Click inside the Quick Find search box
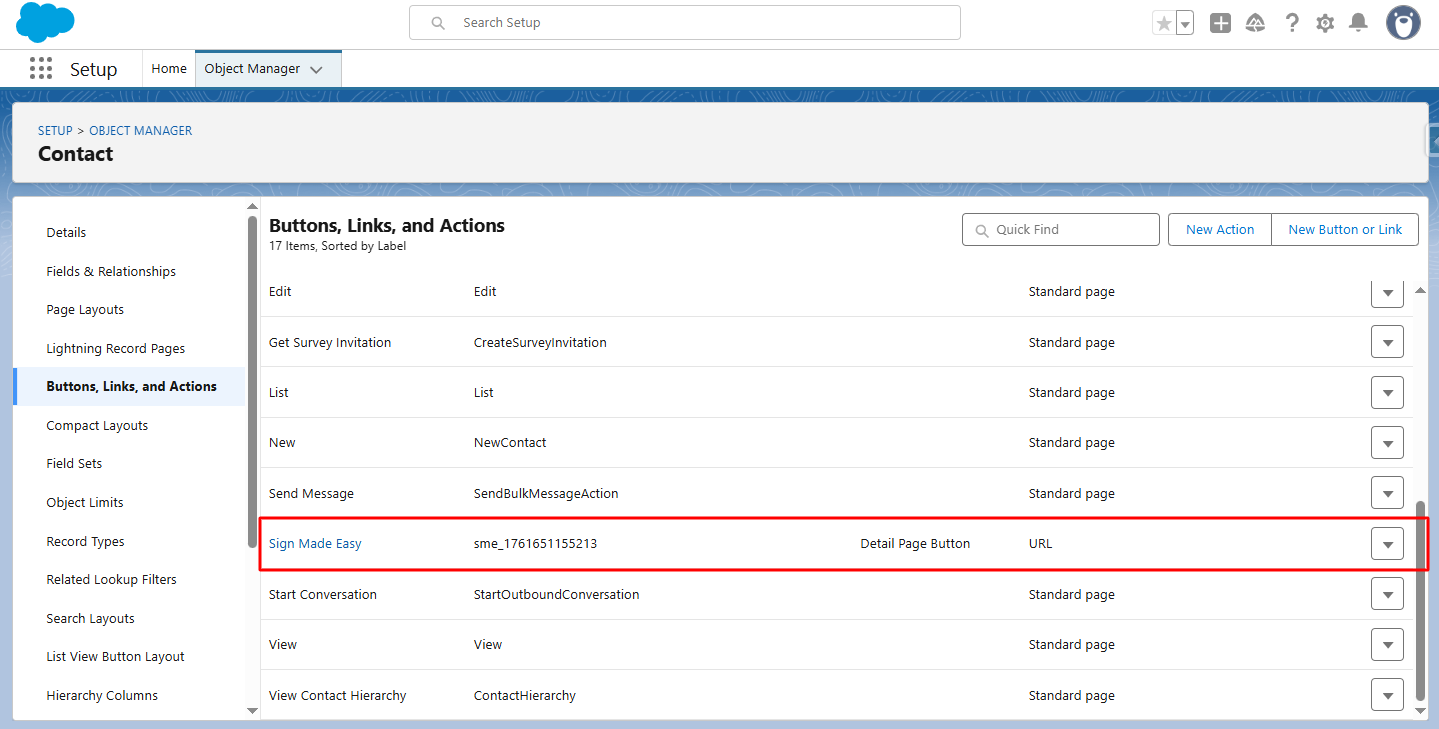The image size is (1439, 729). coord(1060,229)
